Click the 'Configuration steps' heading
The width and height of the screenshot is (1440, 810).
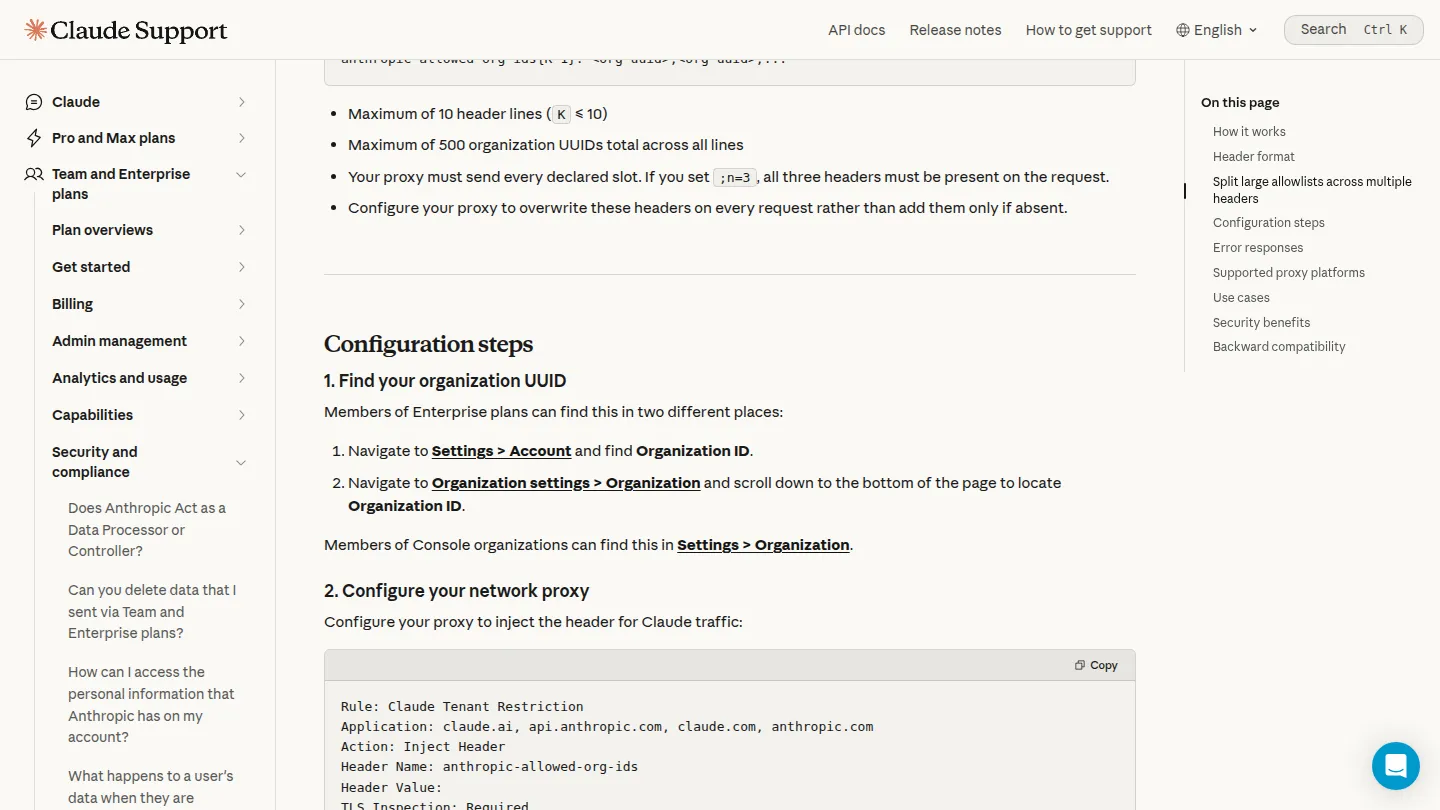(428, 344)
